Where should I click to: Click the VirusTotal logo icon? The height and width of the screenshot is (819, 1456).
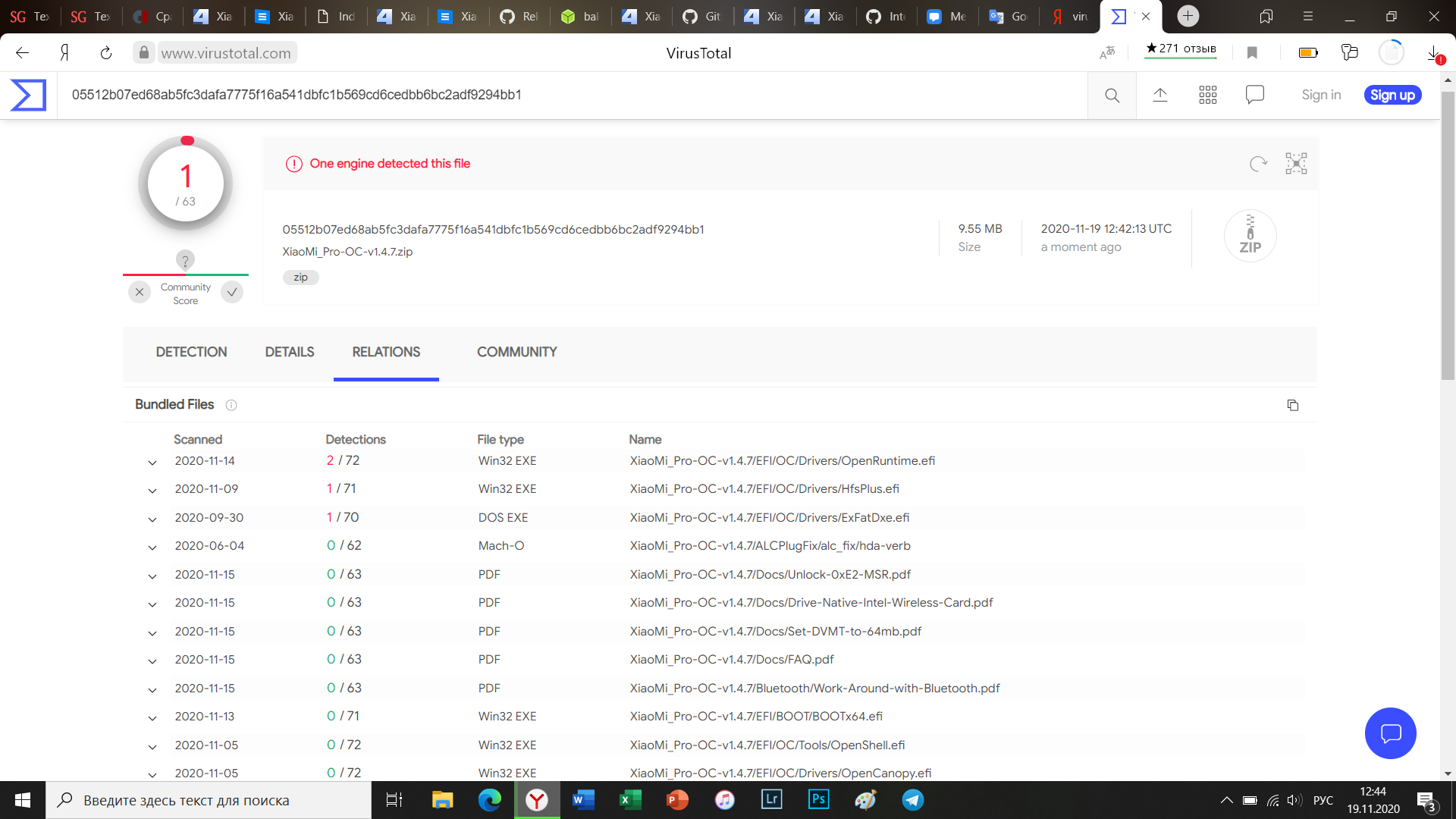click(x=28, y=95)
